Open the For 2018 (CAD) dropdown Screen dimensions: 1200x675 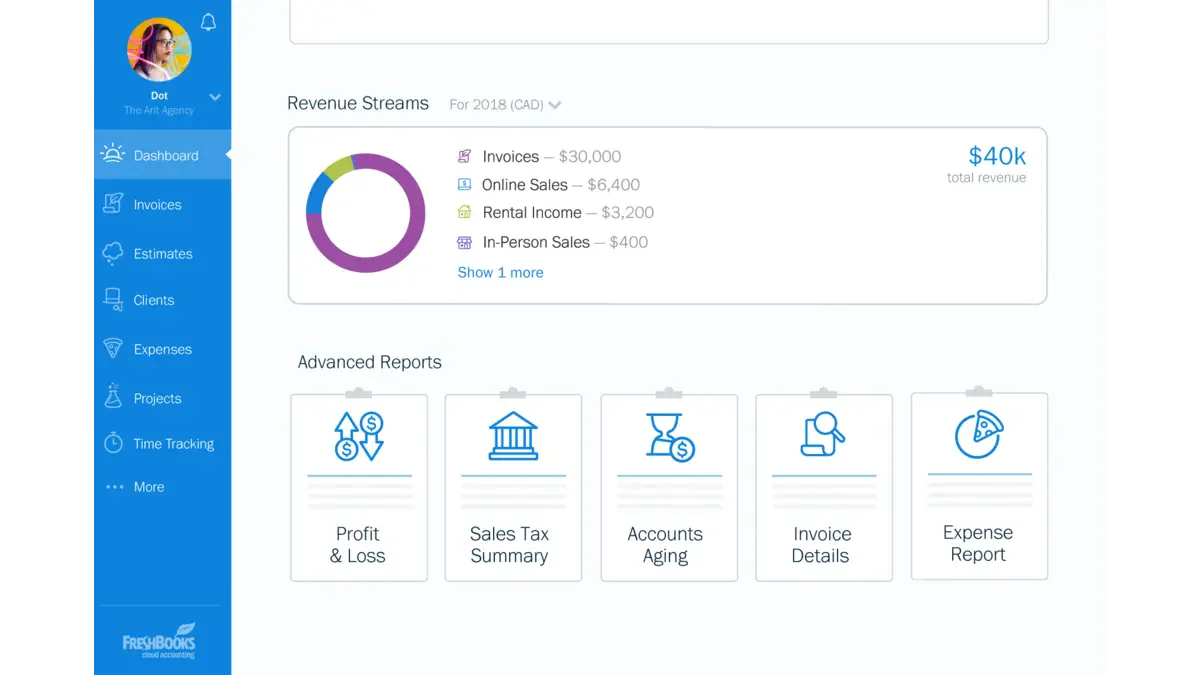(x=505, y=105)
